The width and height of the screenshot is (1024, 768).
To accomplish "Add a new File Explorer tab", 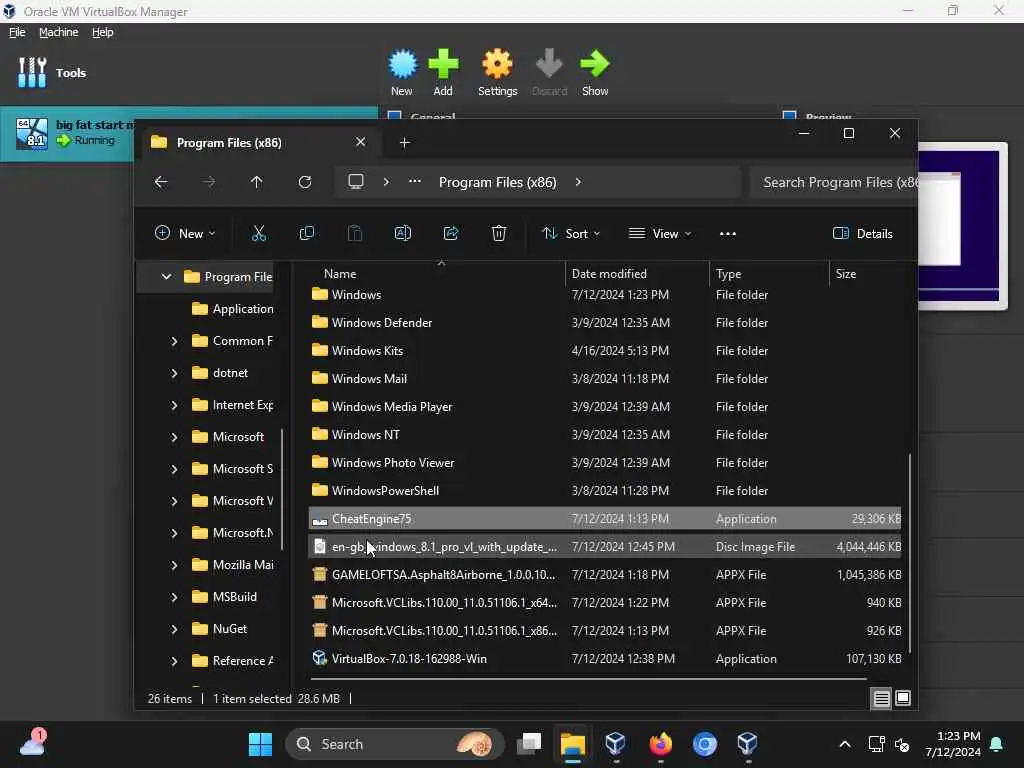I will tap(405, 142).
